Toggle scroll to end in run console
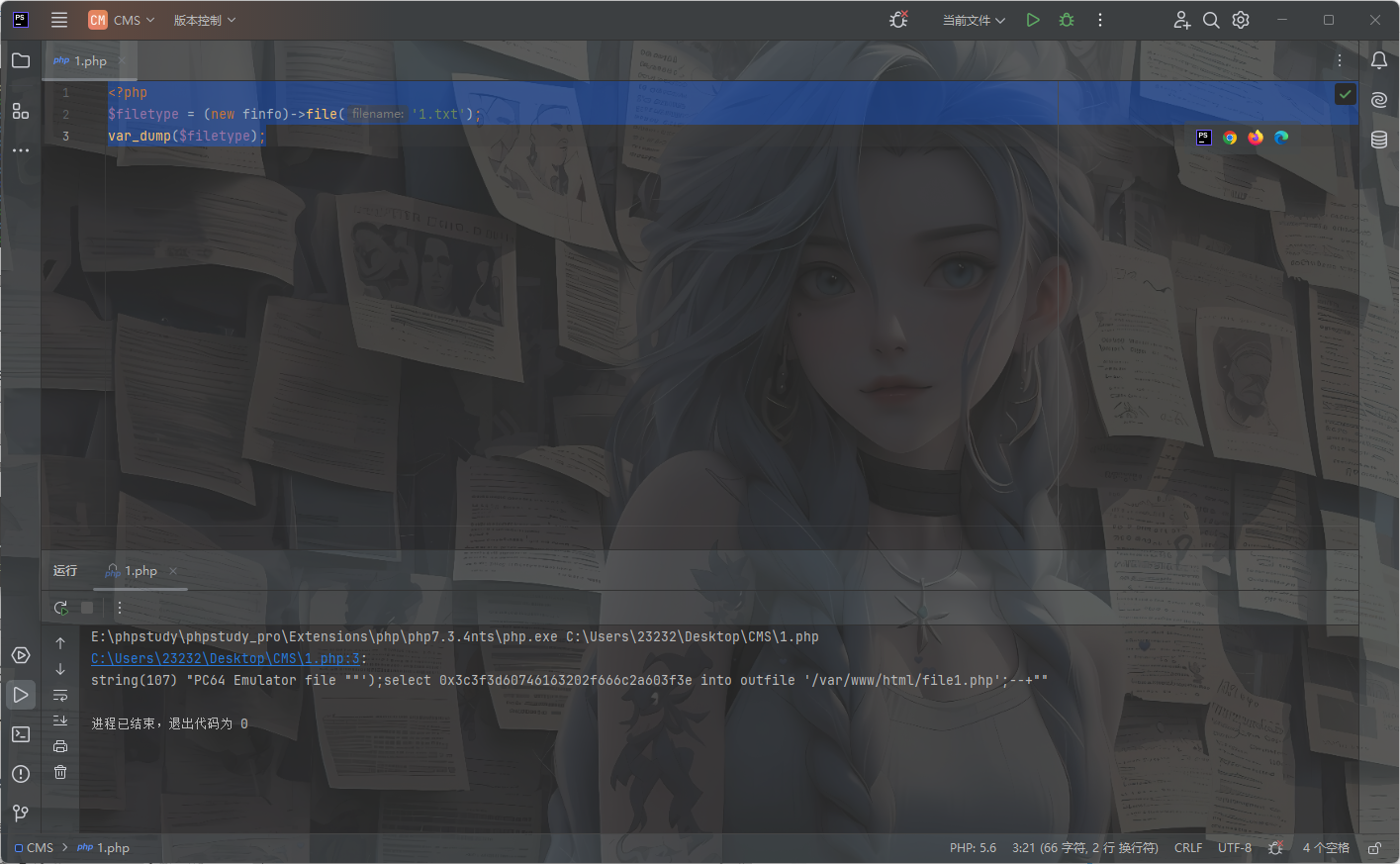1400x864 pixels. tap(60, 720)
